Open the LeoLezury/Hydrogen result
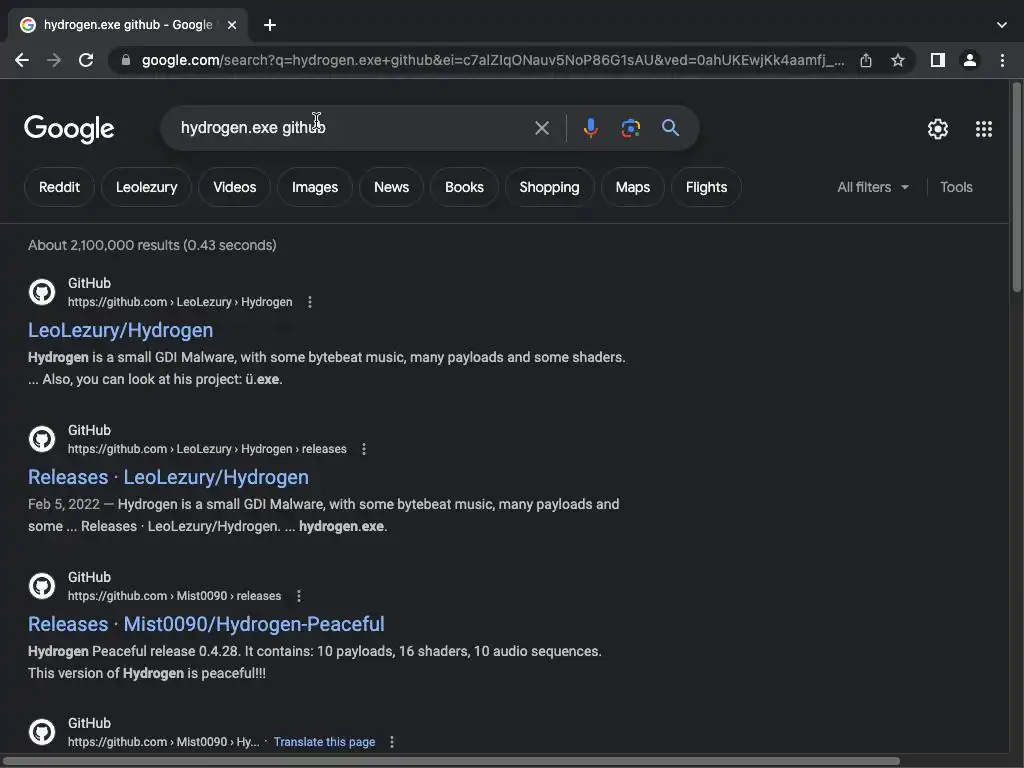This screenshot has width=1024, height=768. (121, 330)
